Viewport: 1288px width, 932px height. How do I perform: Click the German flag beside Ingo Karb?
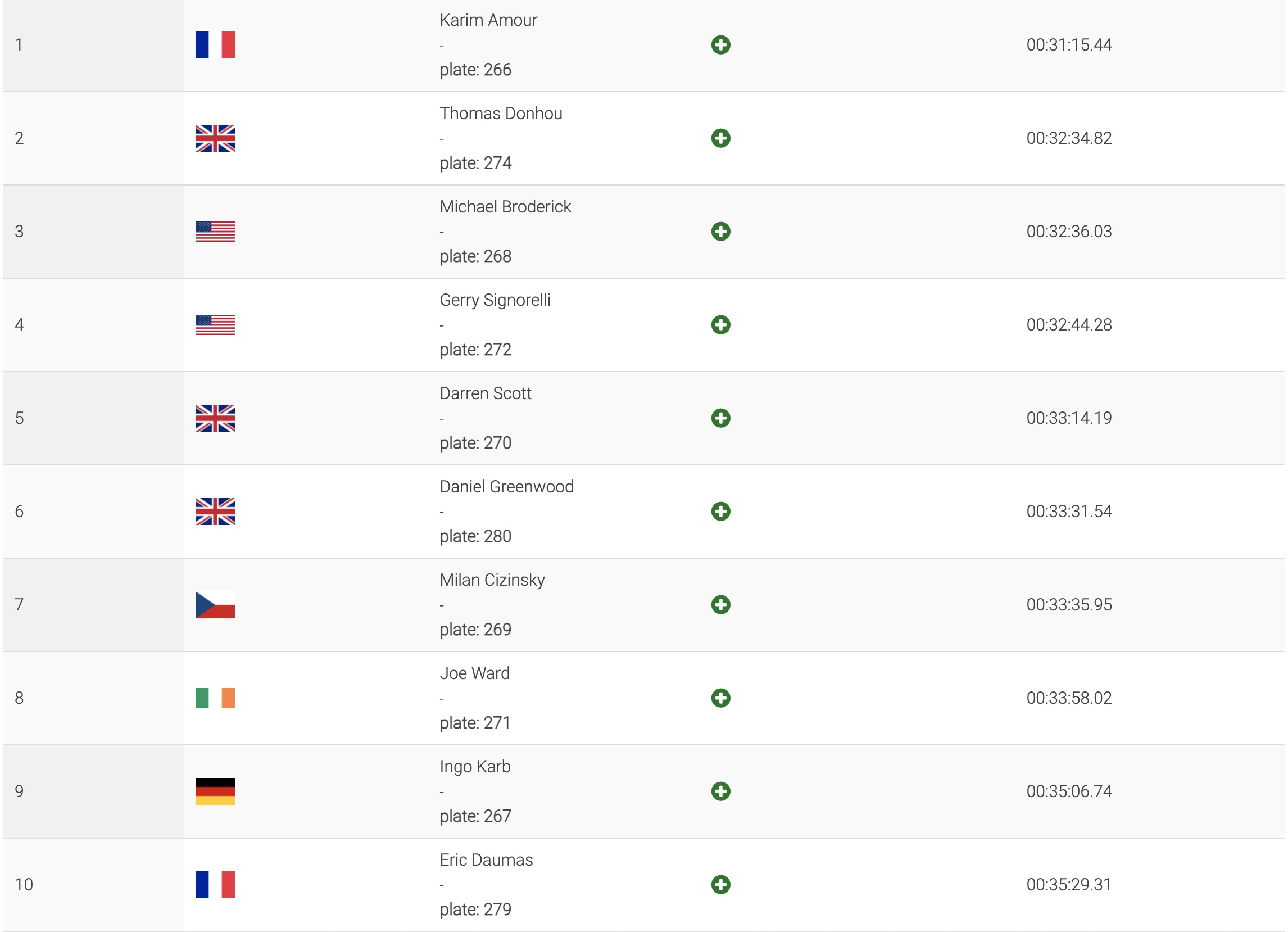(215, 791)
